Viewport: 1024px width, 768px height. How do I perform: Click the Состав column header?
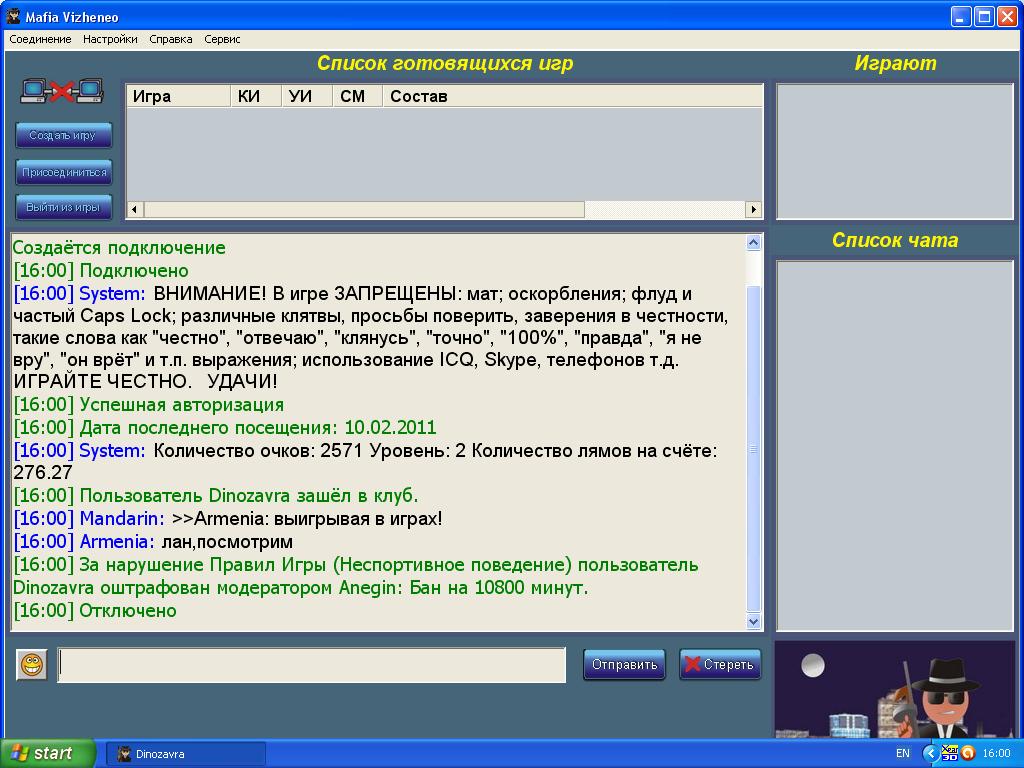pos(572,96)
